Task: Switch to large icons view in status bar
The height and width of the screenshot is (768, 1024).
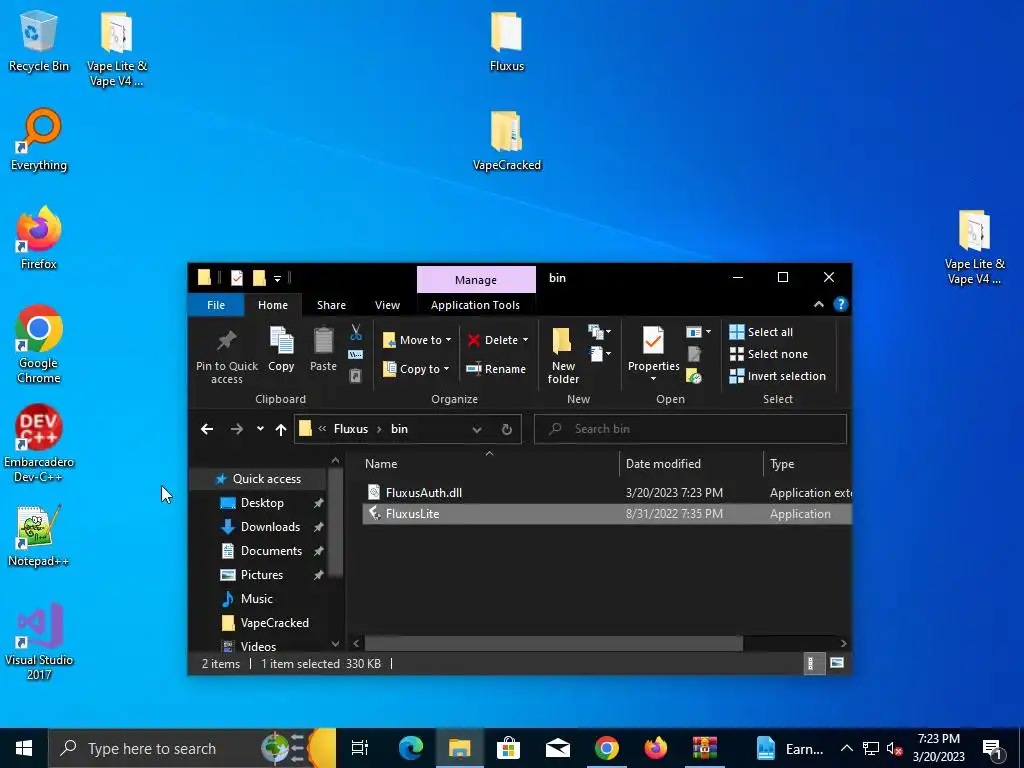Action: (837, 664)
